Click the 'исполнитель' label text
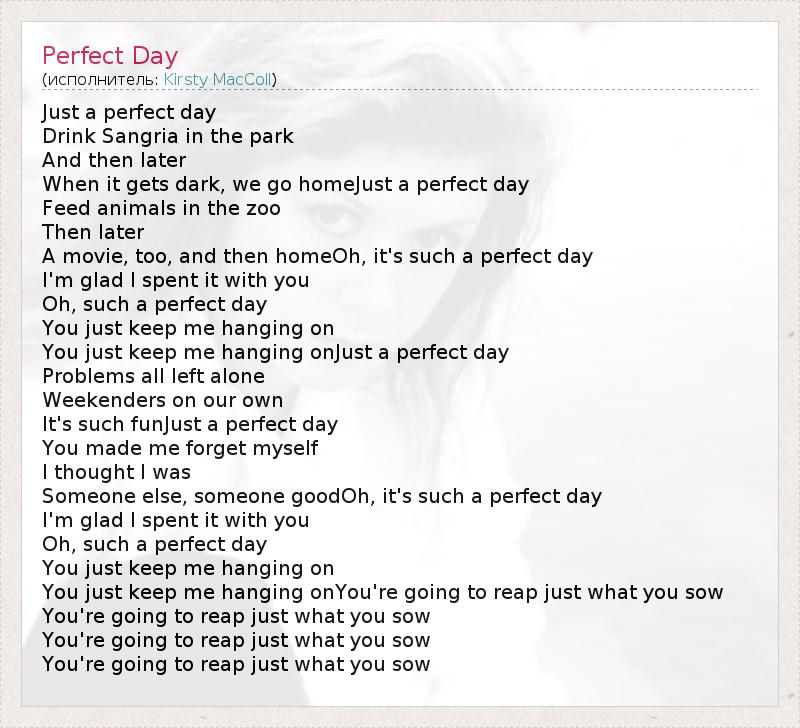The width and height of the screenshot is (800, 728). [x=101, y=79]
